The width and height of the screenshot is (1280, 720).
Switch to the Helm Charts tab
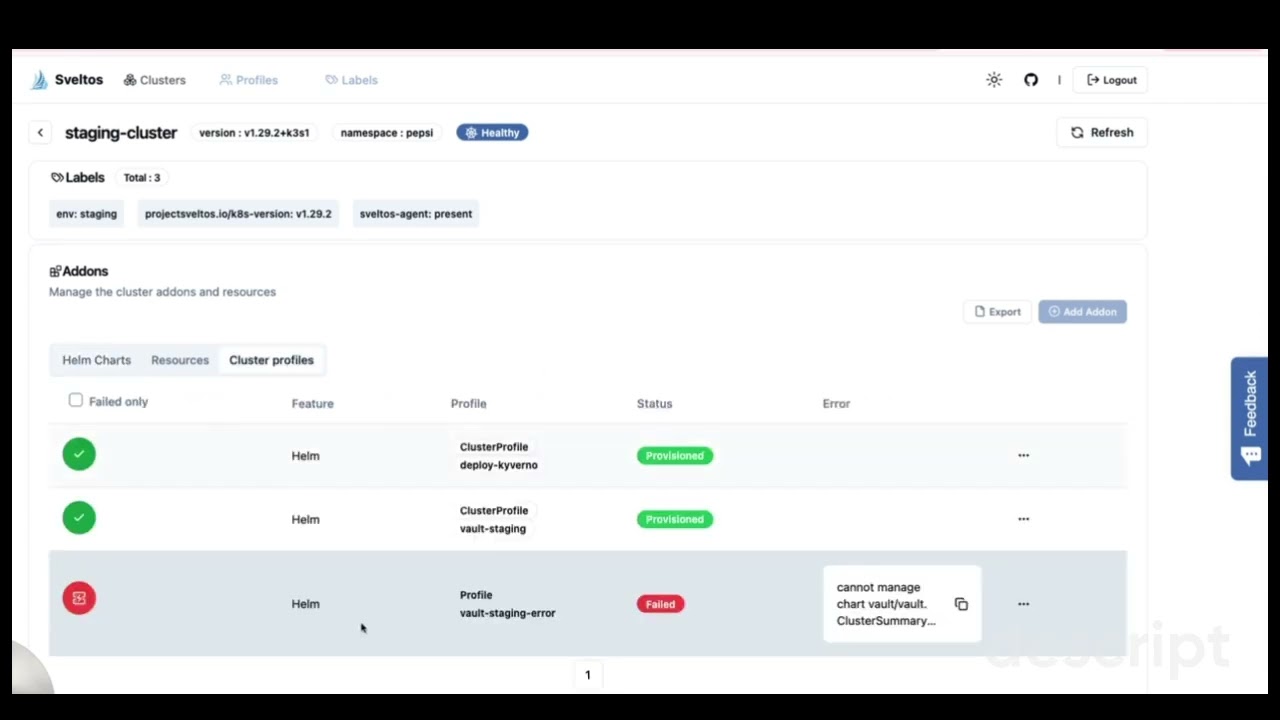(x=96, y=360)
